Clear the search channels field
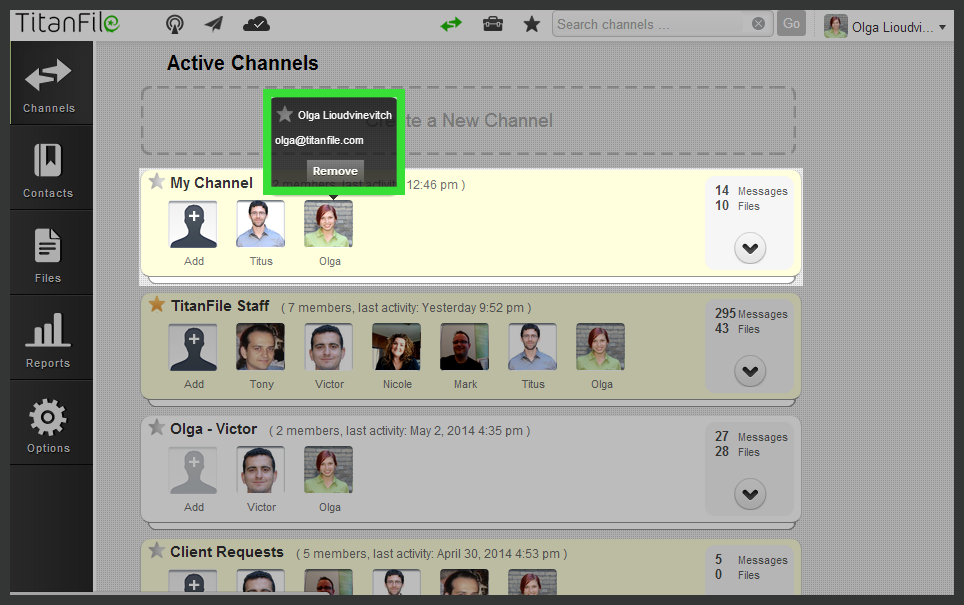Screen dimensions: 964x605 click(758, 23)
